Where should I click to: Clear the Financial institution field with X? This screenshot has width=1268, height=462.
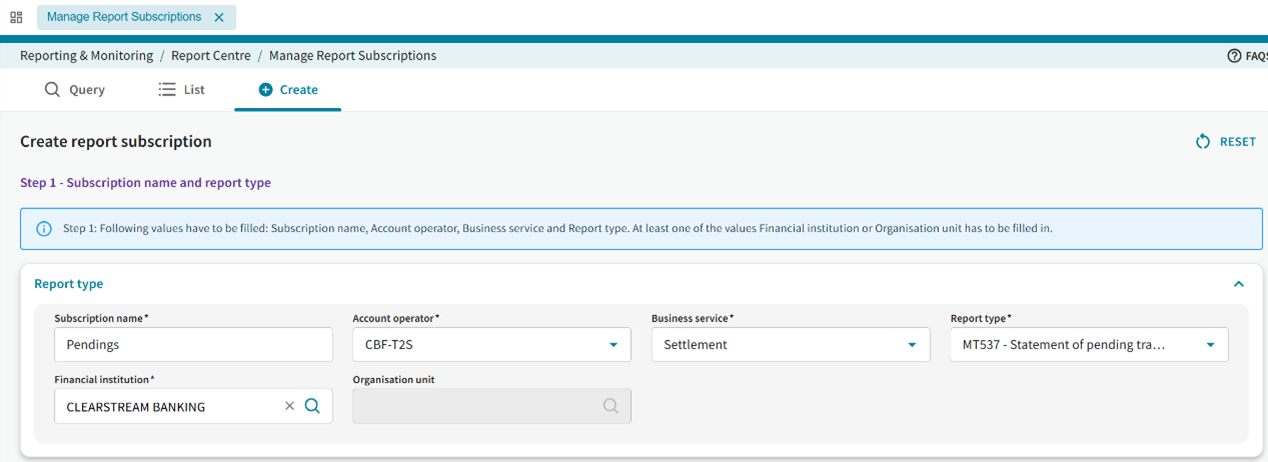tap(290, 406)
